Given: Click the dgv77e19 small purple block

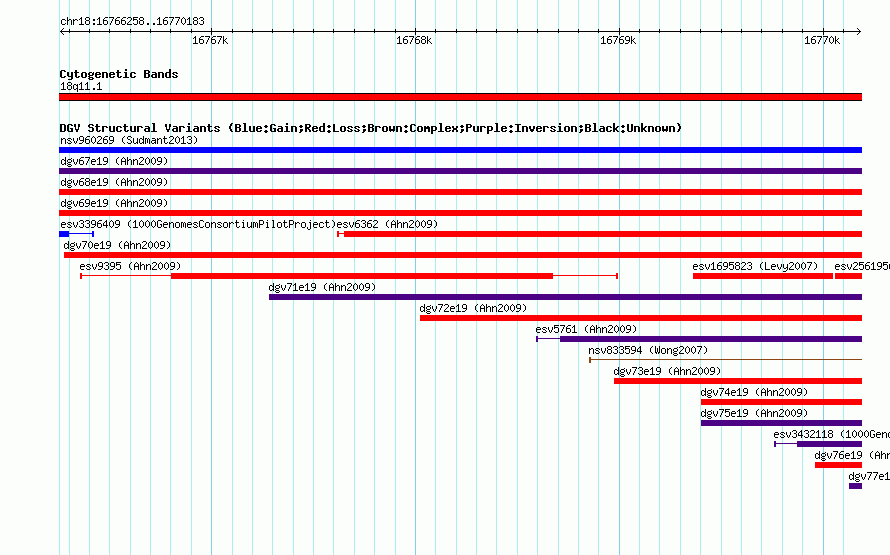Looking at the screenshot, I should click(855, 486).
